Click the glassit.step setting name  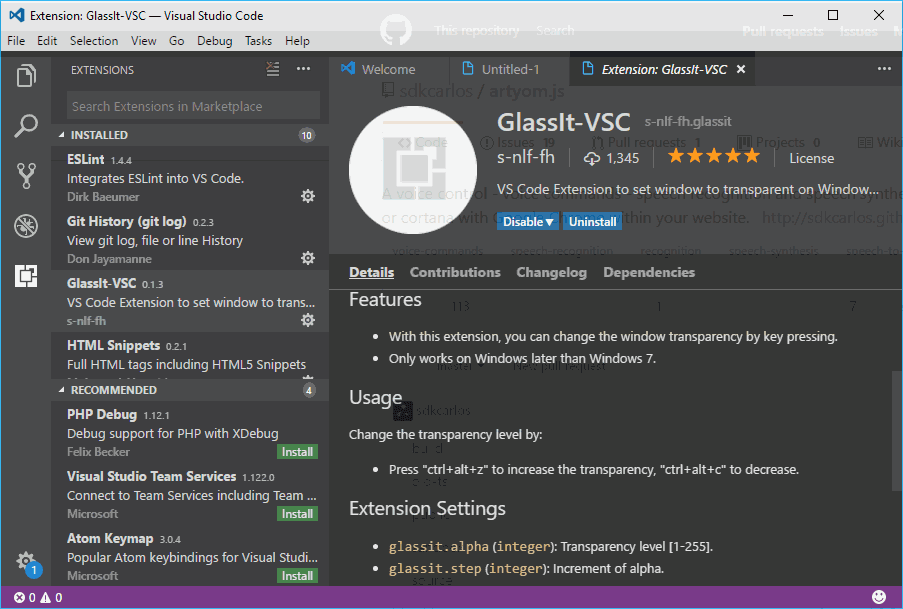coord(435,569)
